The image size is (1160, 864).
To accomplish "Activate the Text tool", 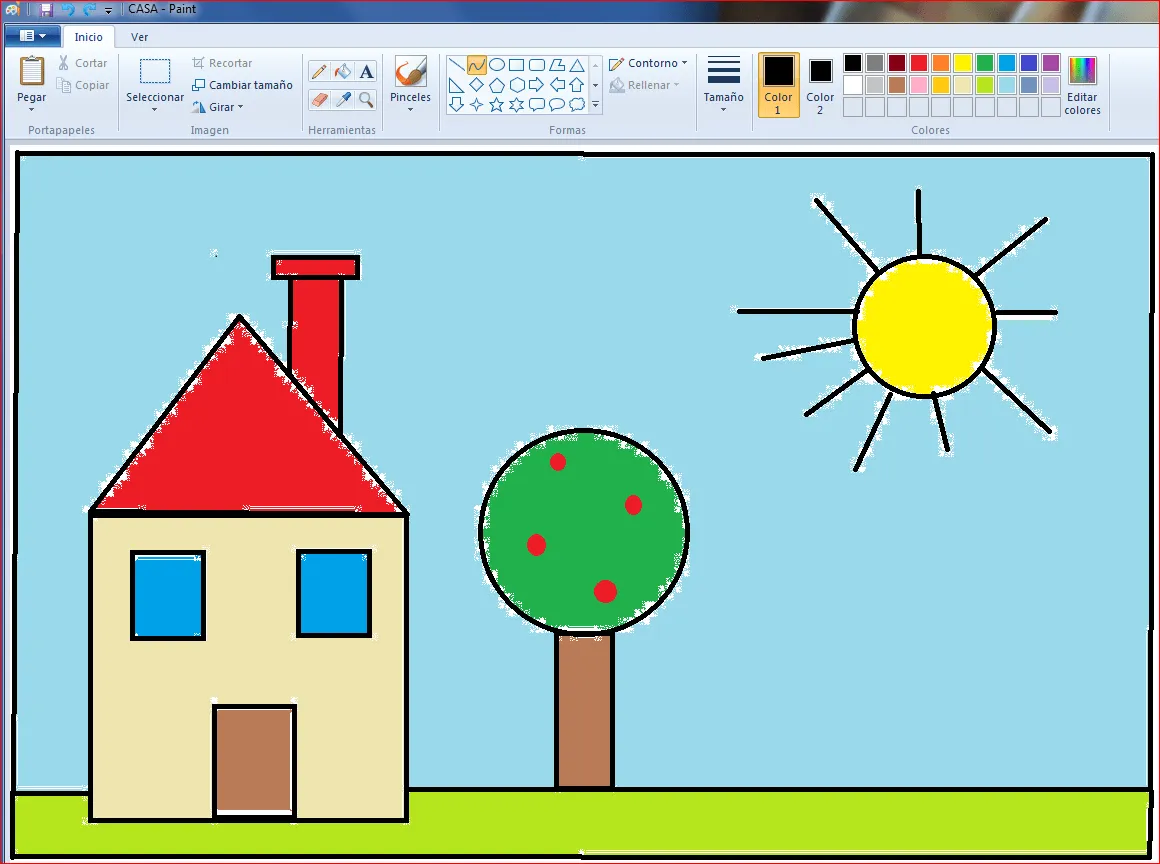I will coord(366,69).
